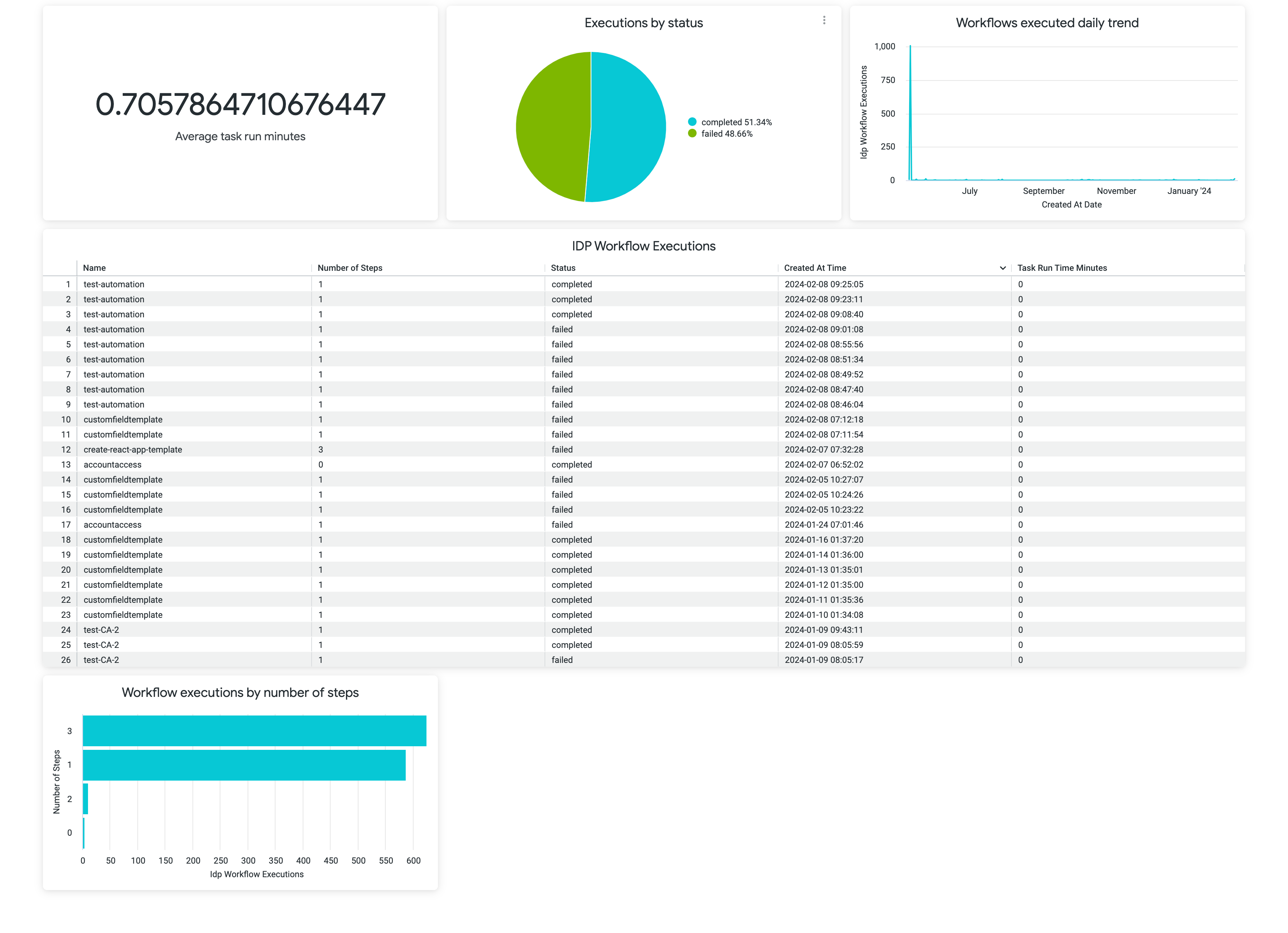Sort by Number of Steps header

coord(350,268)
